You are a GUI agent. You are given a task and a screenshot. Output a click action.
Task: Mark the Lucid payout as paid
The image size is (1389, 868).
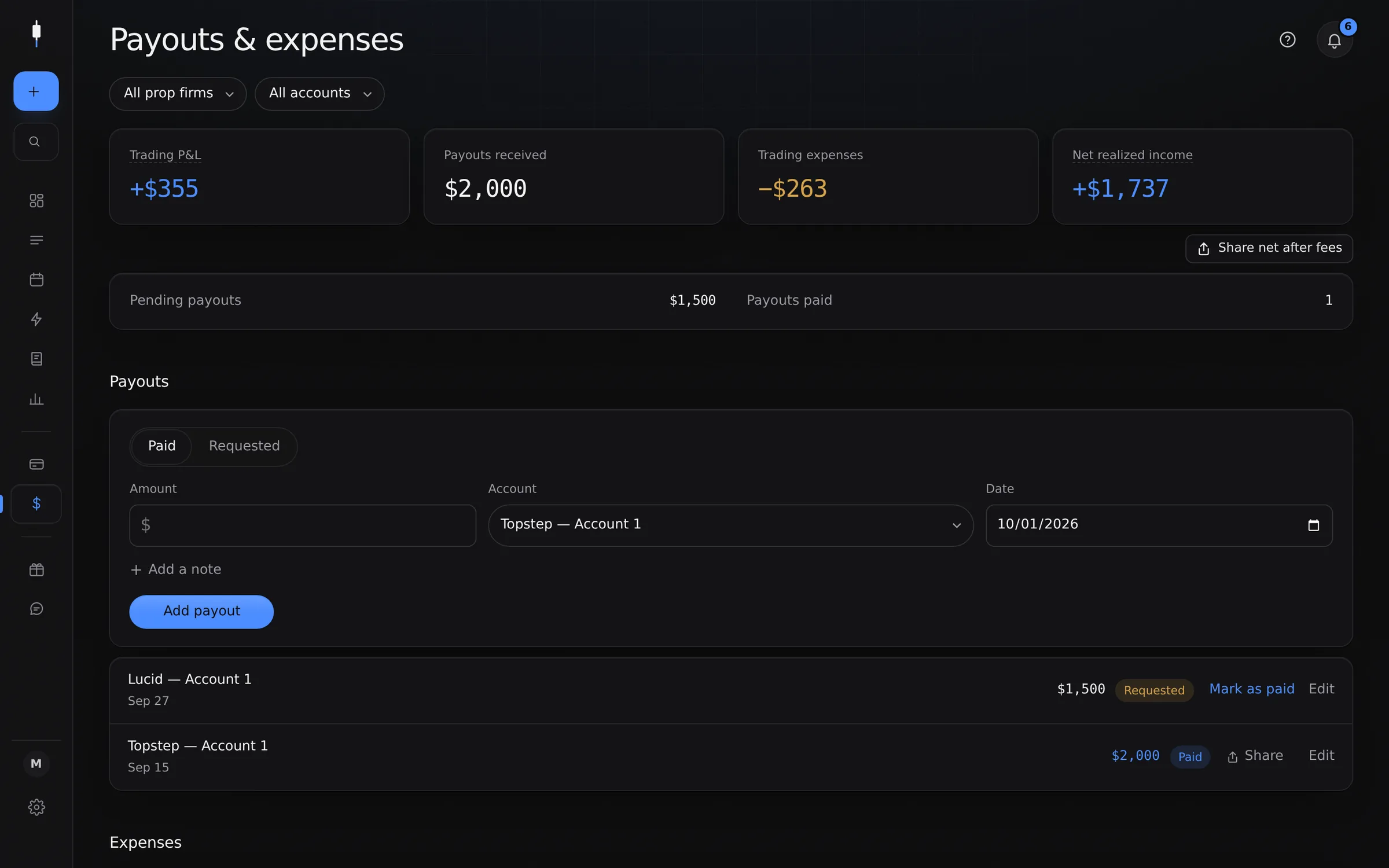[1251, 689]
